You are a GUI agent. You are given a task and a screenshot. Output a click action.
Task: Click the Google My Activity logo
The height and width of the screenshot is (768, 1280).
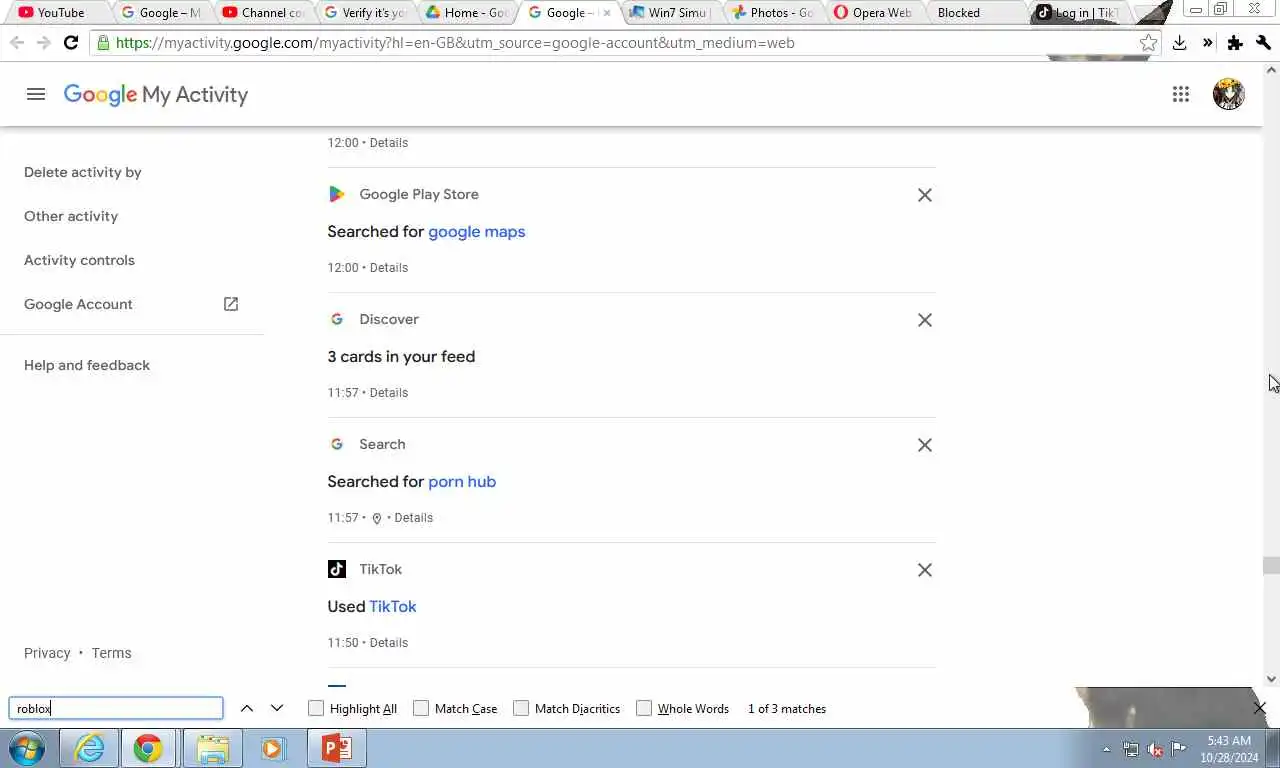[x=156, y=94]
